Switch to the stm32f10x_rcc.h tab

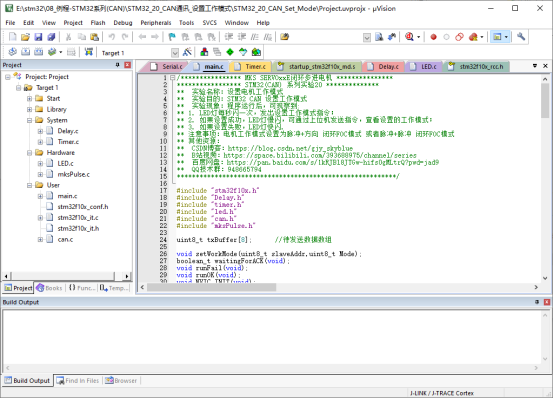pos(476,66)
